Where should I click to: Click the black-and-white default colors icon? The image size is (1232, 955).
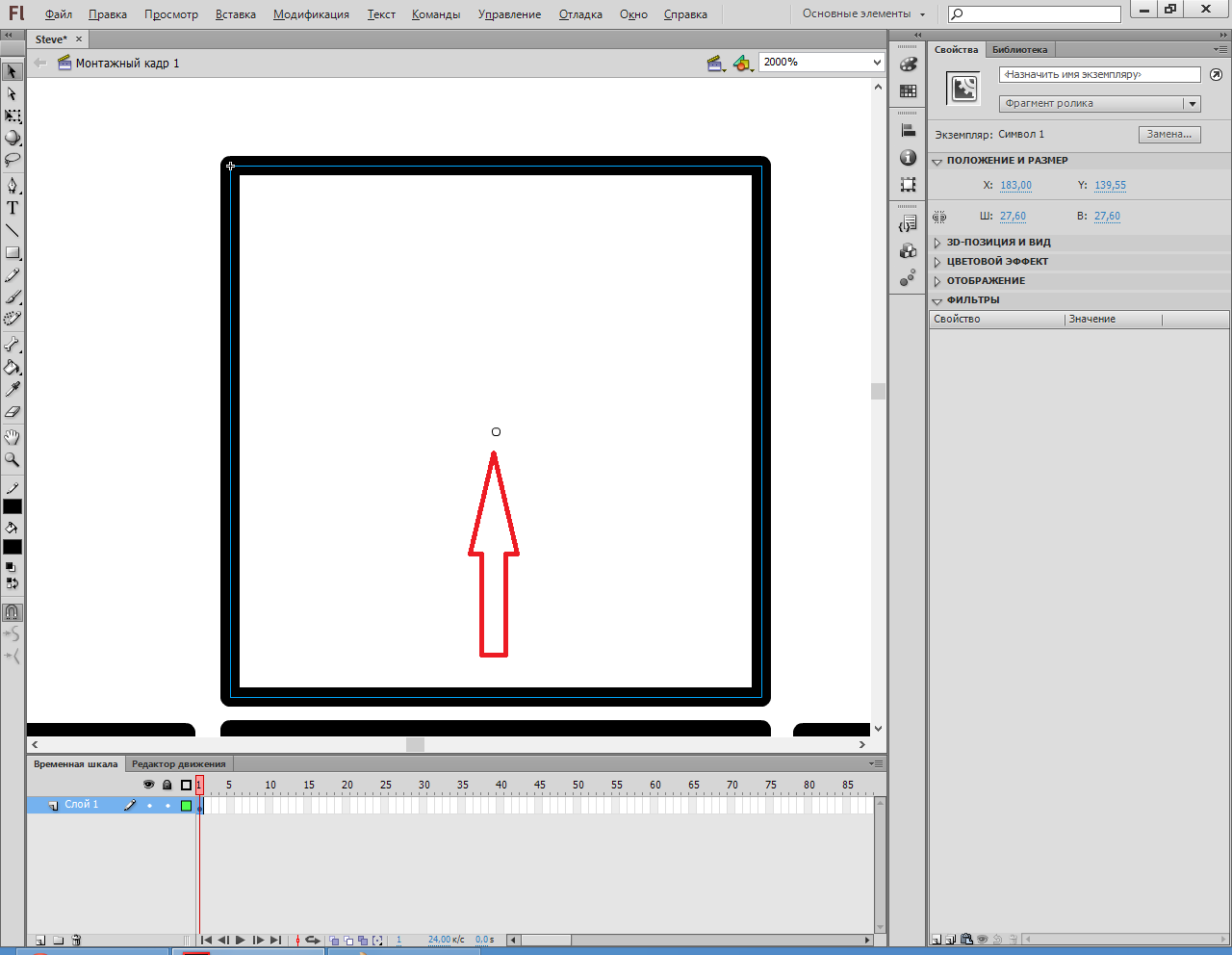coord(11,568)
